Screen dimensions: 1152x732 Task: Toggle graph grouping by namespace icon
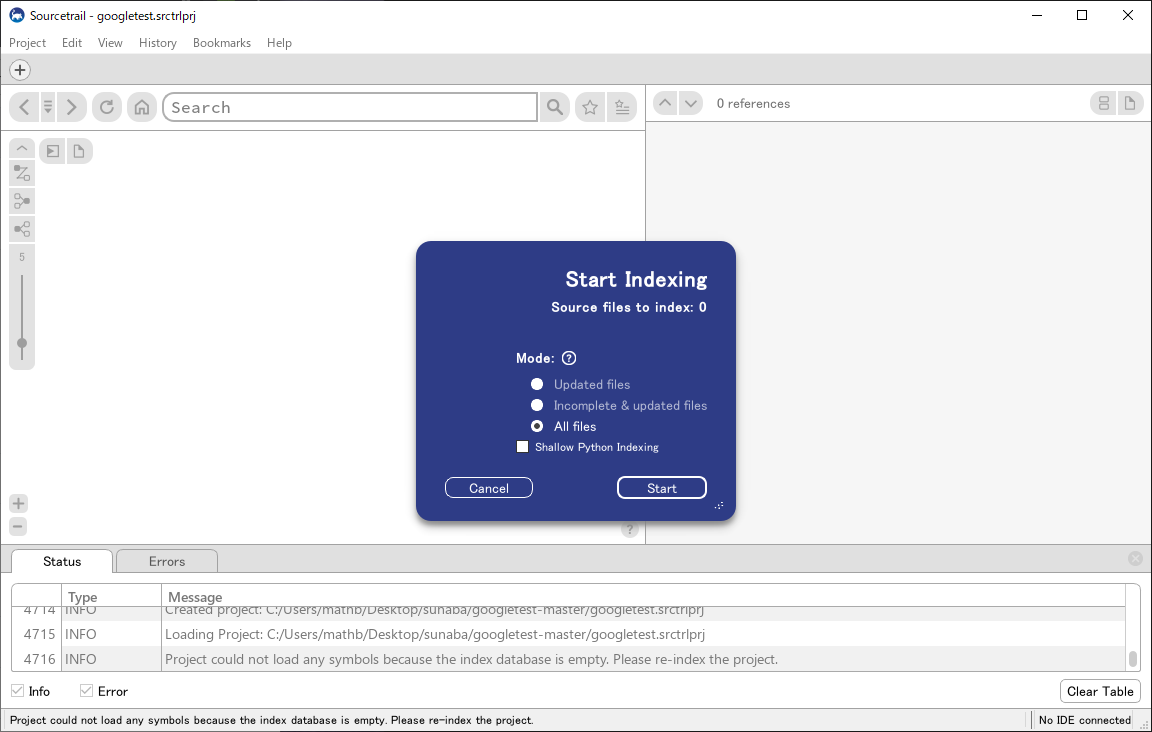tap(53, 151)
